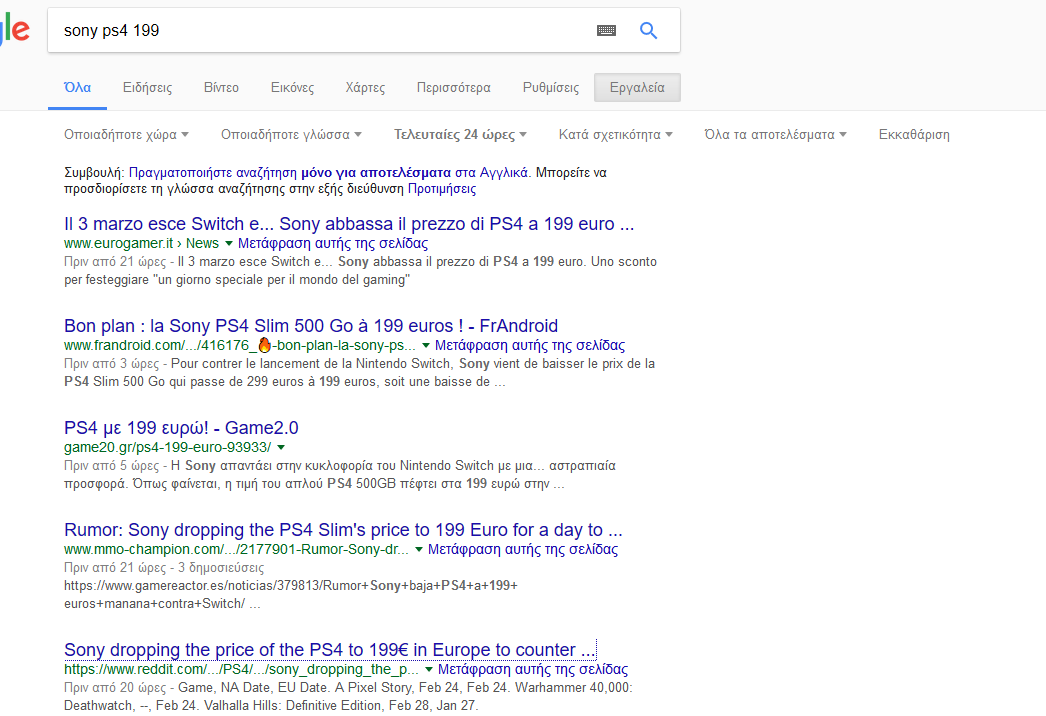
Task: Expand the Οποιαδήποτε χώρα dropdown
Action: pos(126,134)
